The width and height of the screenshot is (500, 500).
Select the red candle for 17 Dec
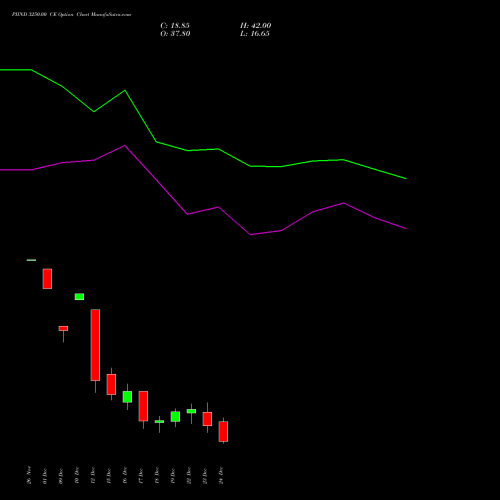coord(143,406)
